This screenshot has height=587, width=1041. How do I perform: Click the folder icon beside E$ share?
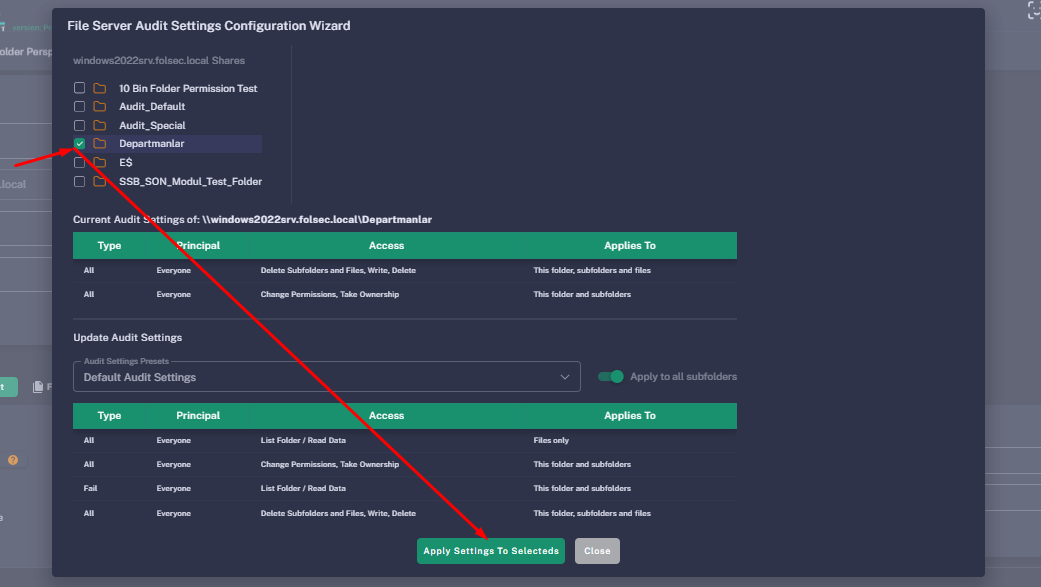click(100, 163)
